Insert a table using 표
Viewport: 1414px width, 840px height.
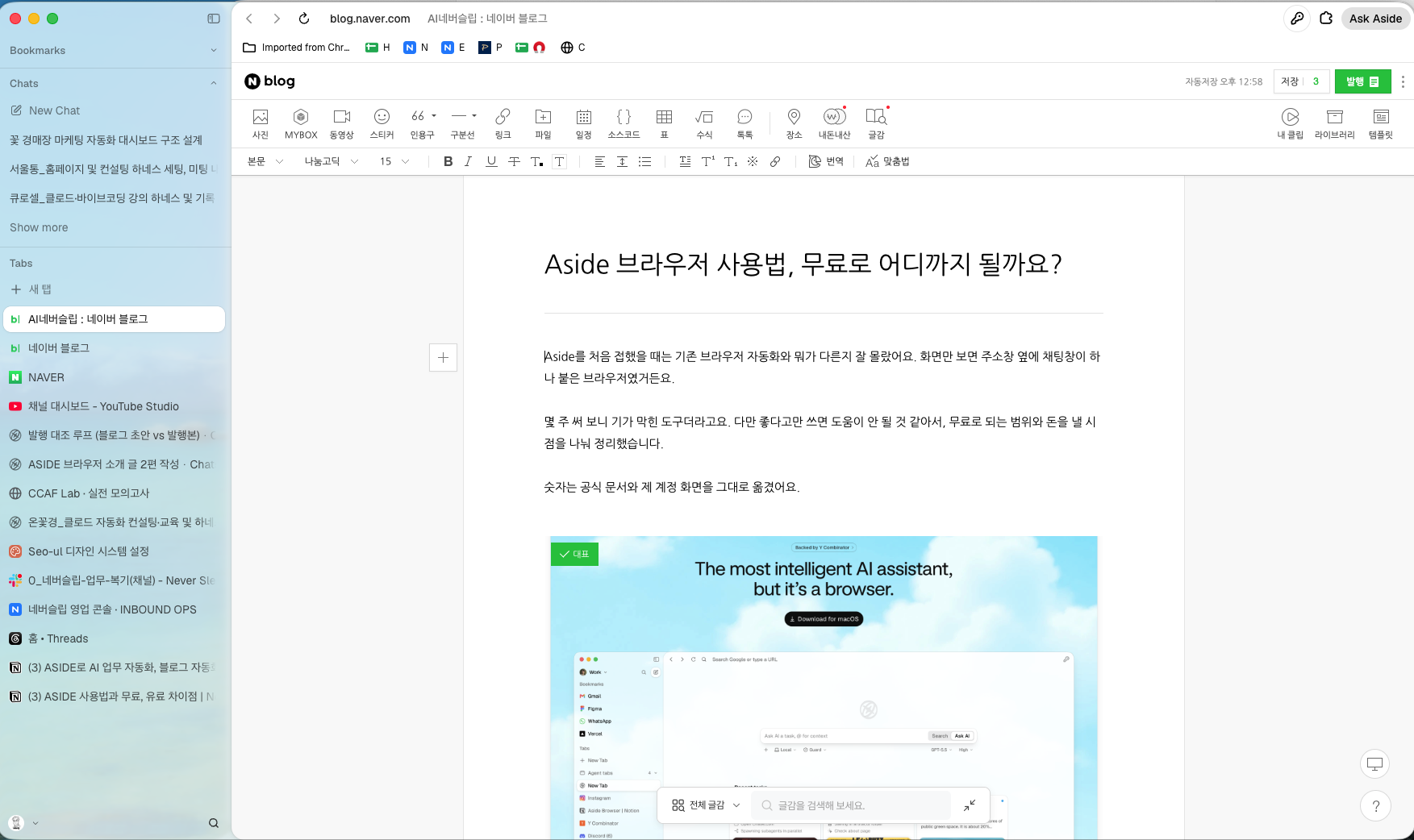[x=664, y=123]
